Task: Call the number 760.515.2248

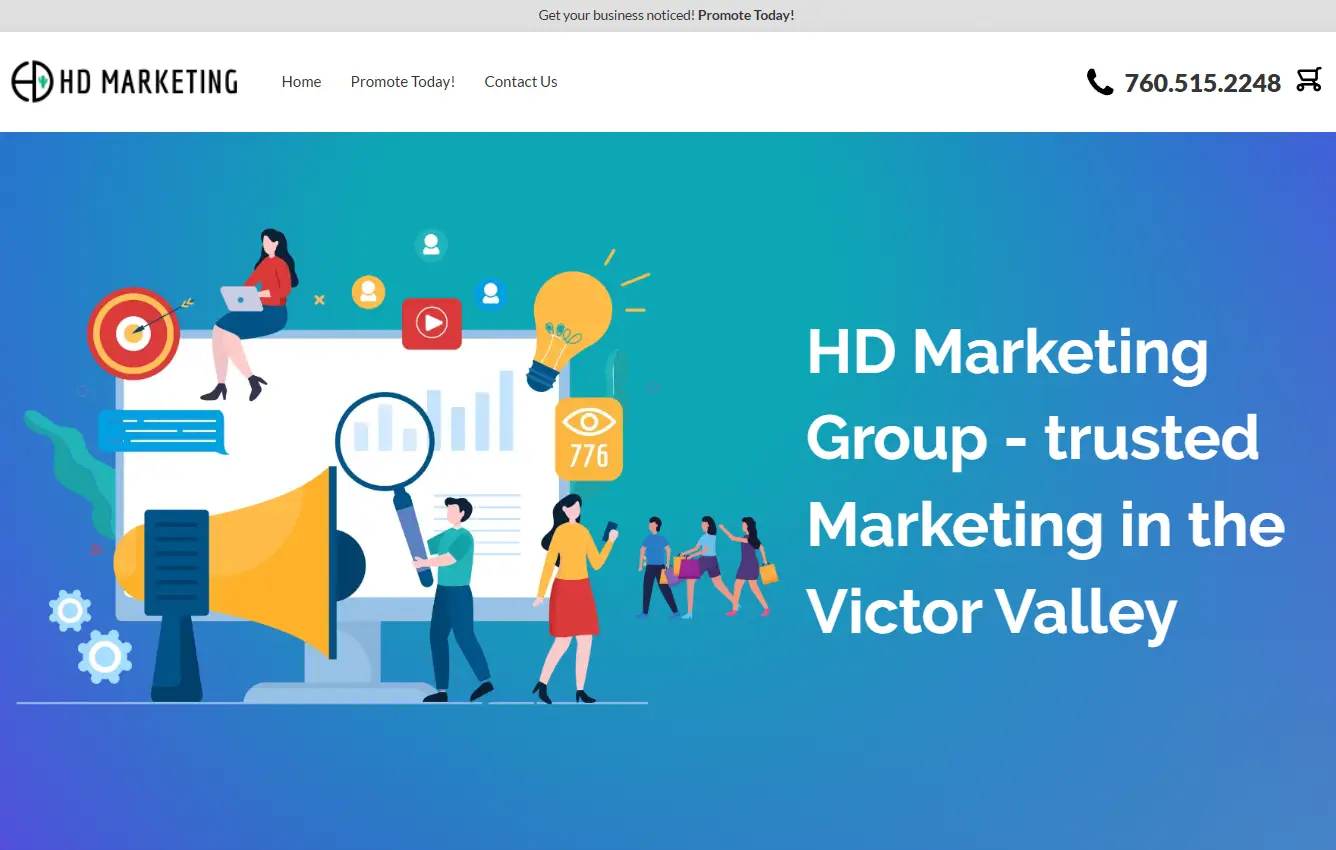Action: (1201, 83)
